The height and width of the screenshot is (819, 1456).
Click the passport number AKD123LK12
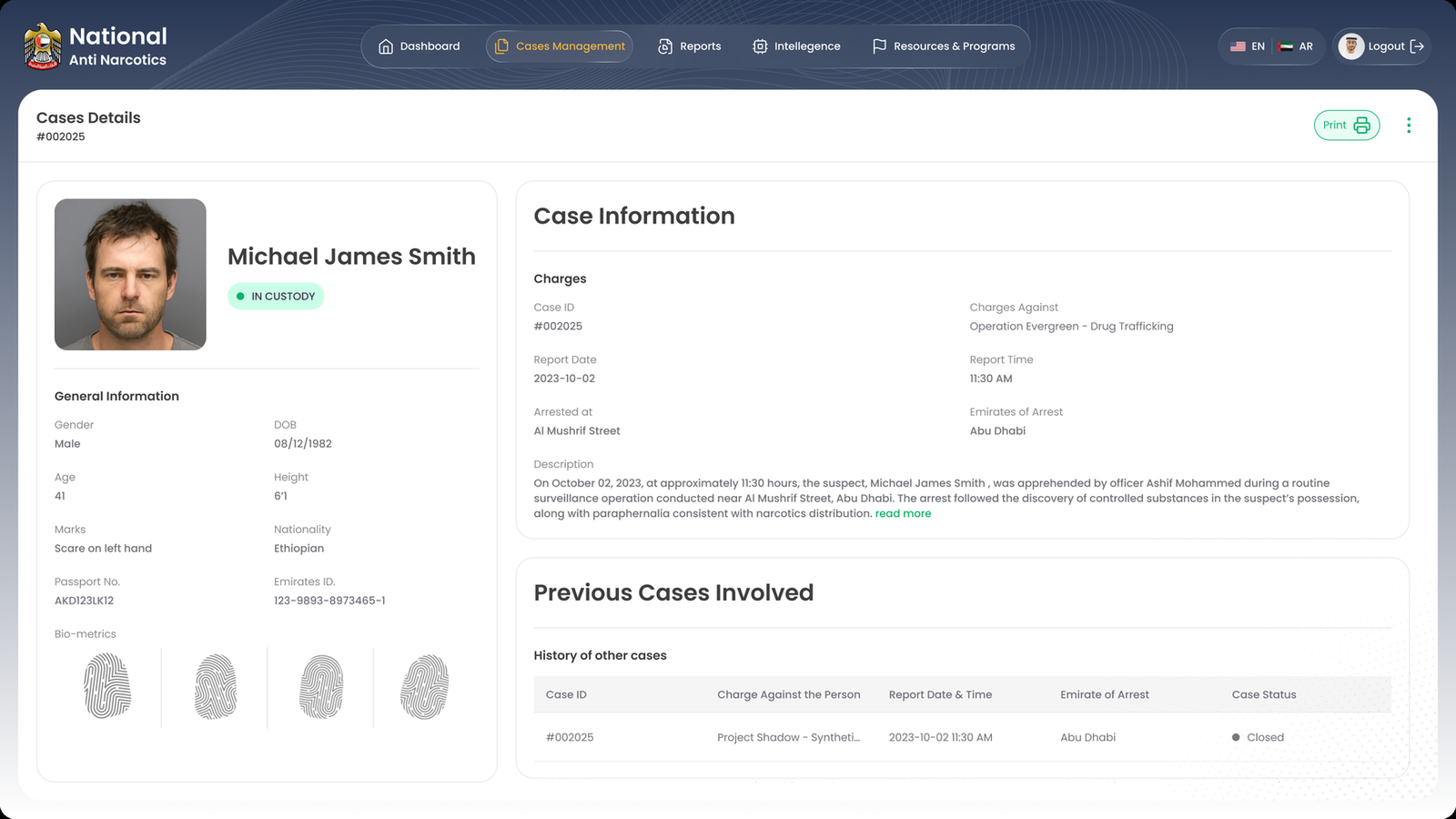(x=84, y=601)
